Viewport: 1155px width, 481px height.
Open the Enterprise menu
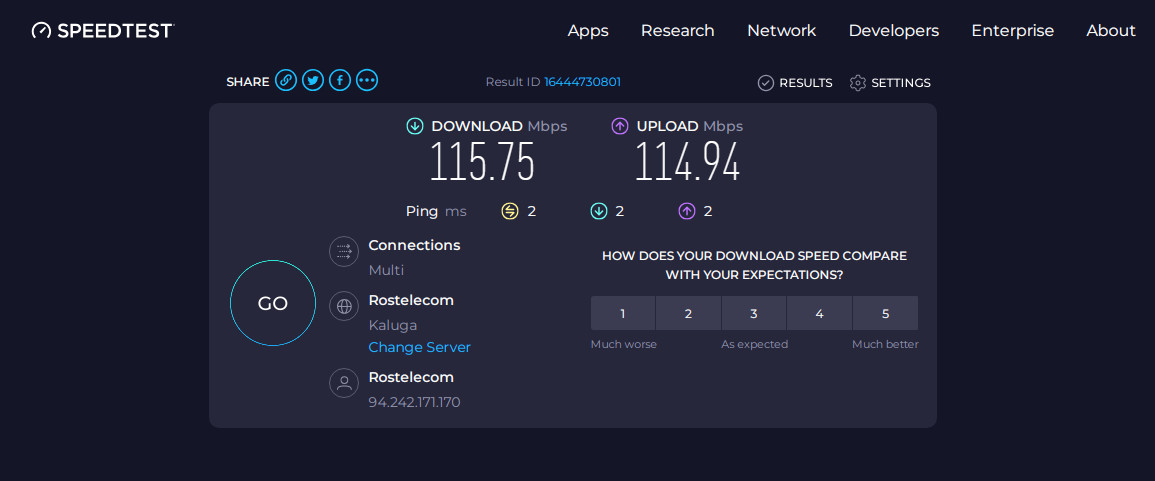pyautogui.click(x=1013, y=31)
